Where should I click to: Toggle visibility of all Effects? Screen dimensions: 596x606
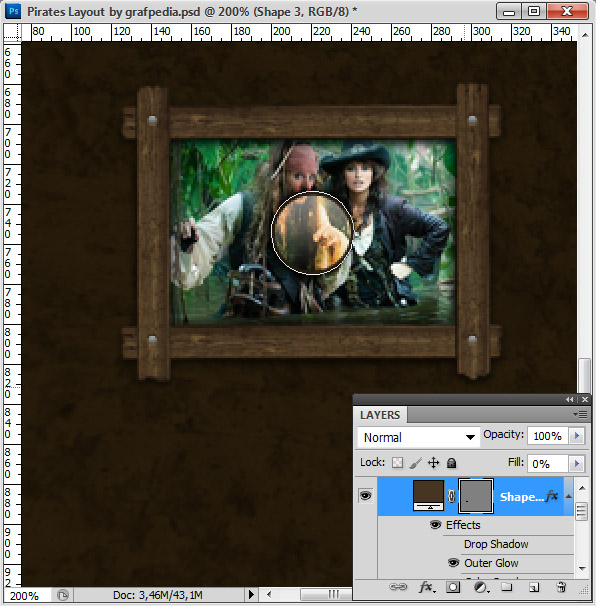[435, 524]
